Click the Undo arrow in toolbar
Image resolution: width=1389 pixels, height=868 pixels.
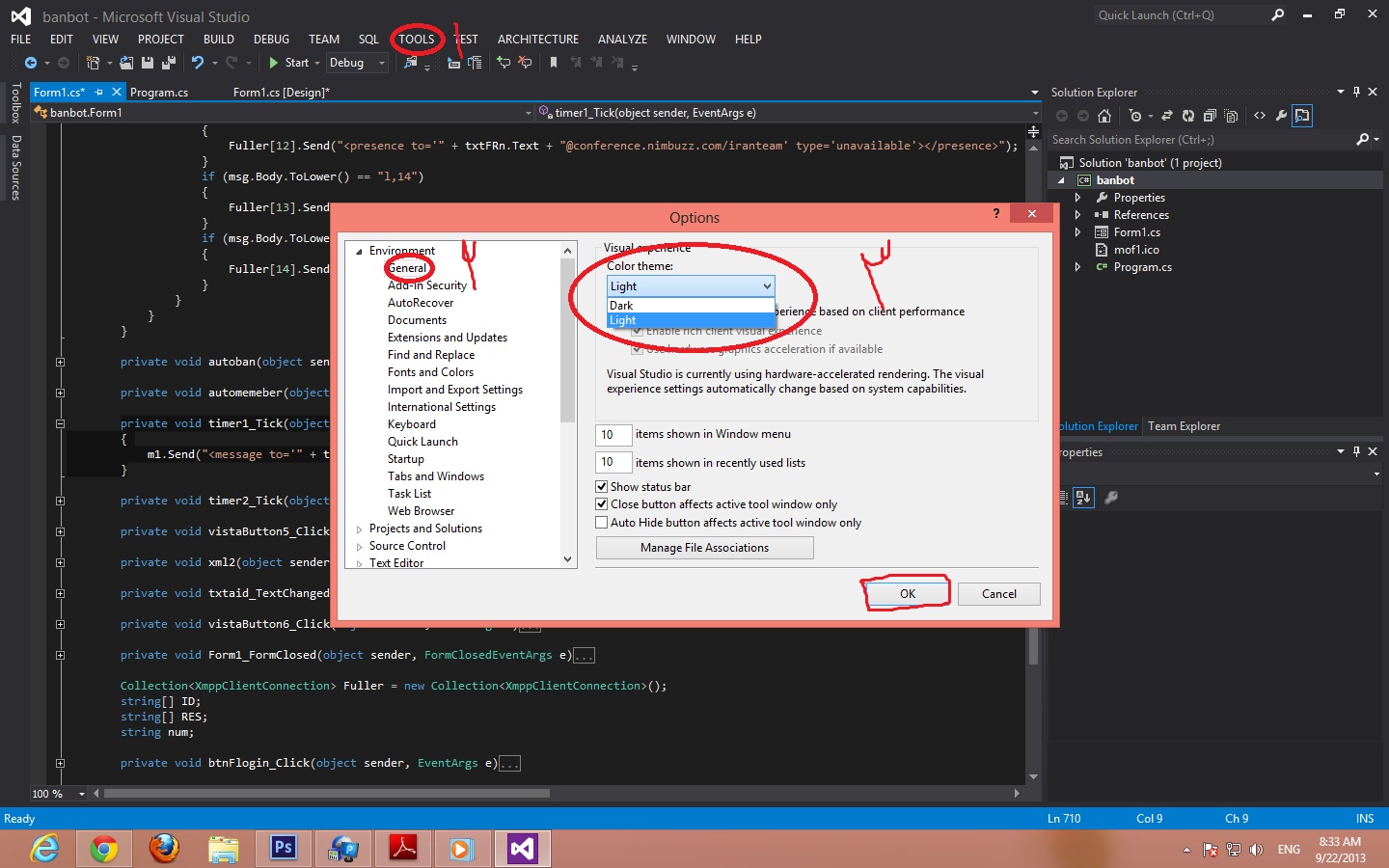pos(198,63)
